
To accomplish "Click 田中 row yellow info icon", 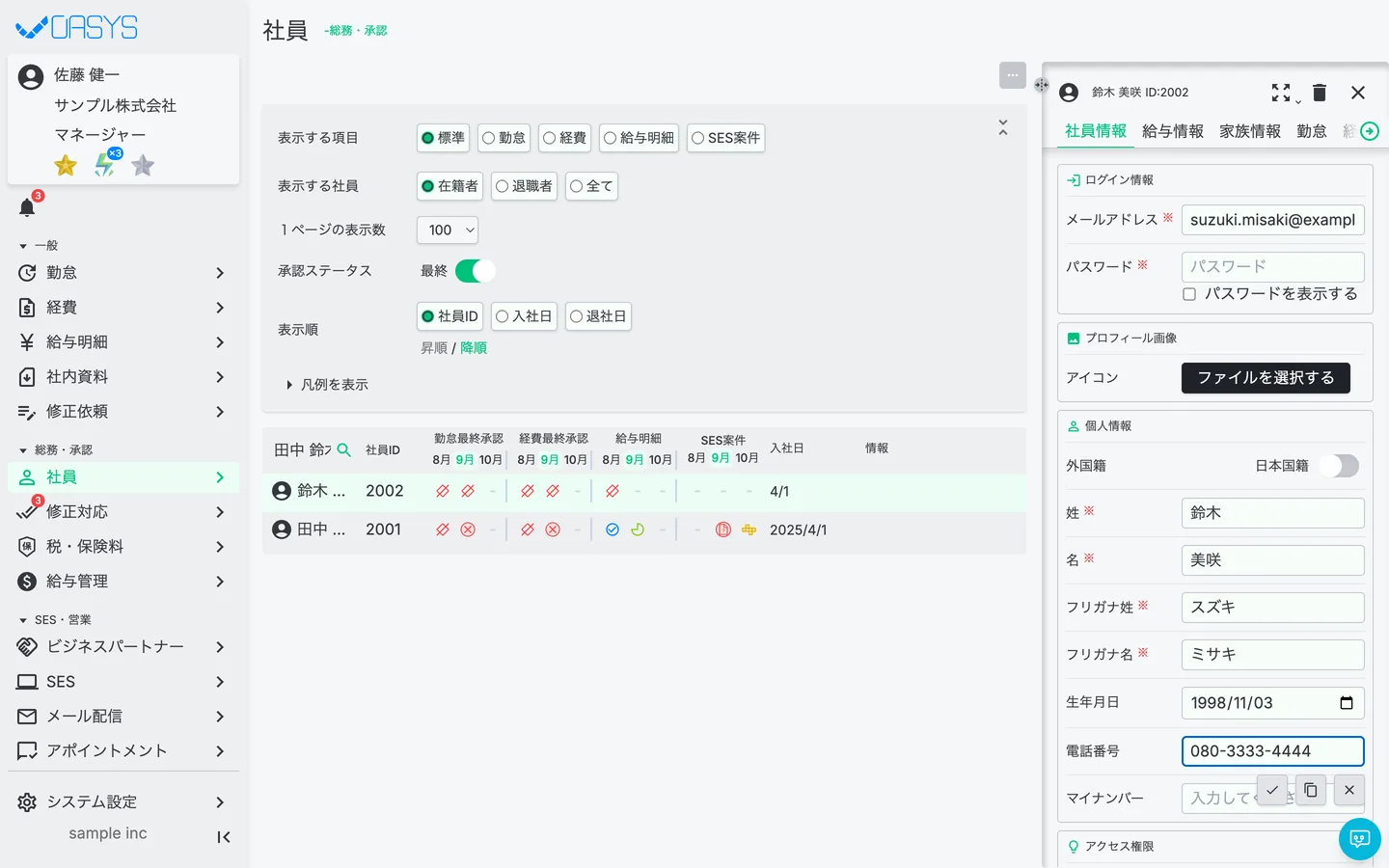I will (749, 529).
